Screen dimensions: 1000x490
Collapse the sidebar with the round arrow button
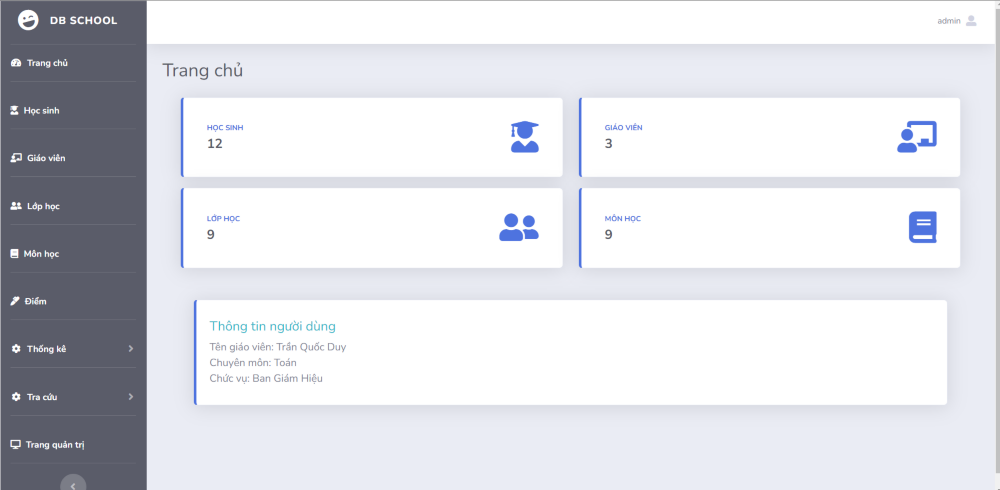click(x=73, y=482)
